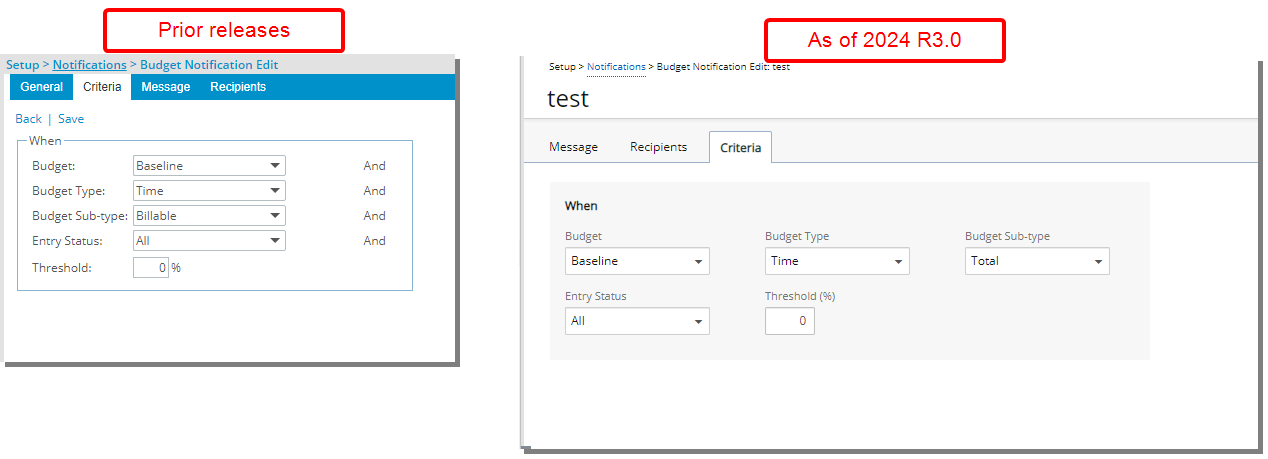Image resolution: width=1268 pixels, height=459 pixels.
Task: Select the white Criteria tab in old layout
Action: pyautogui.click(x=103, y=87)
